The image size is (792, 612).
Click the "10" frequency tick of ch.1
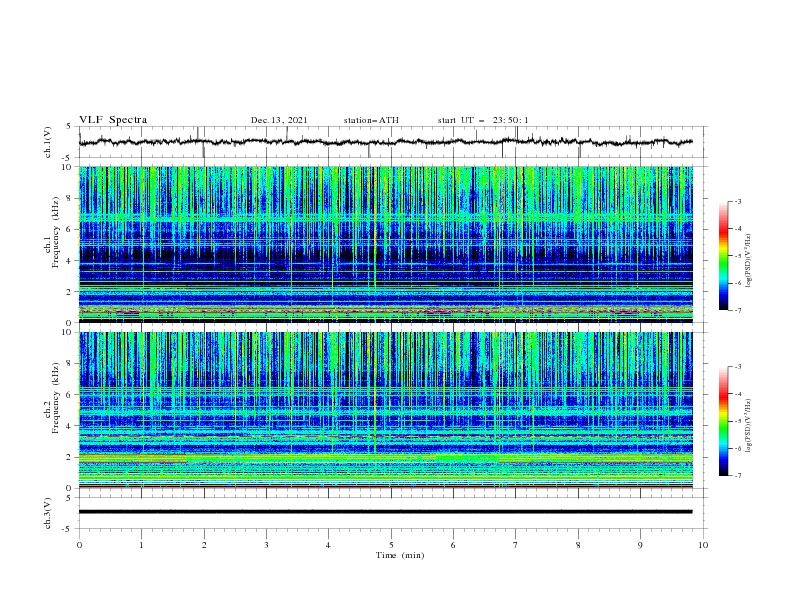pos(68,167)
